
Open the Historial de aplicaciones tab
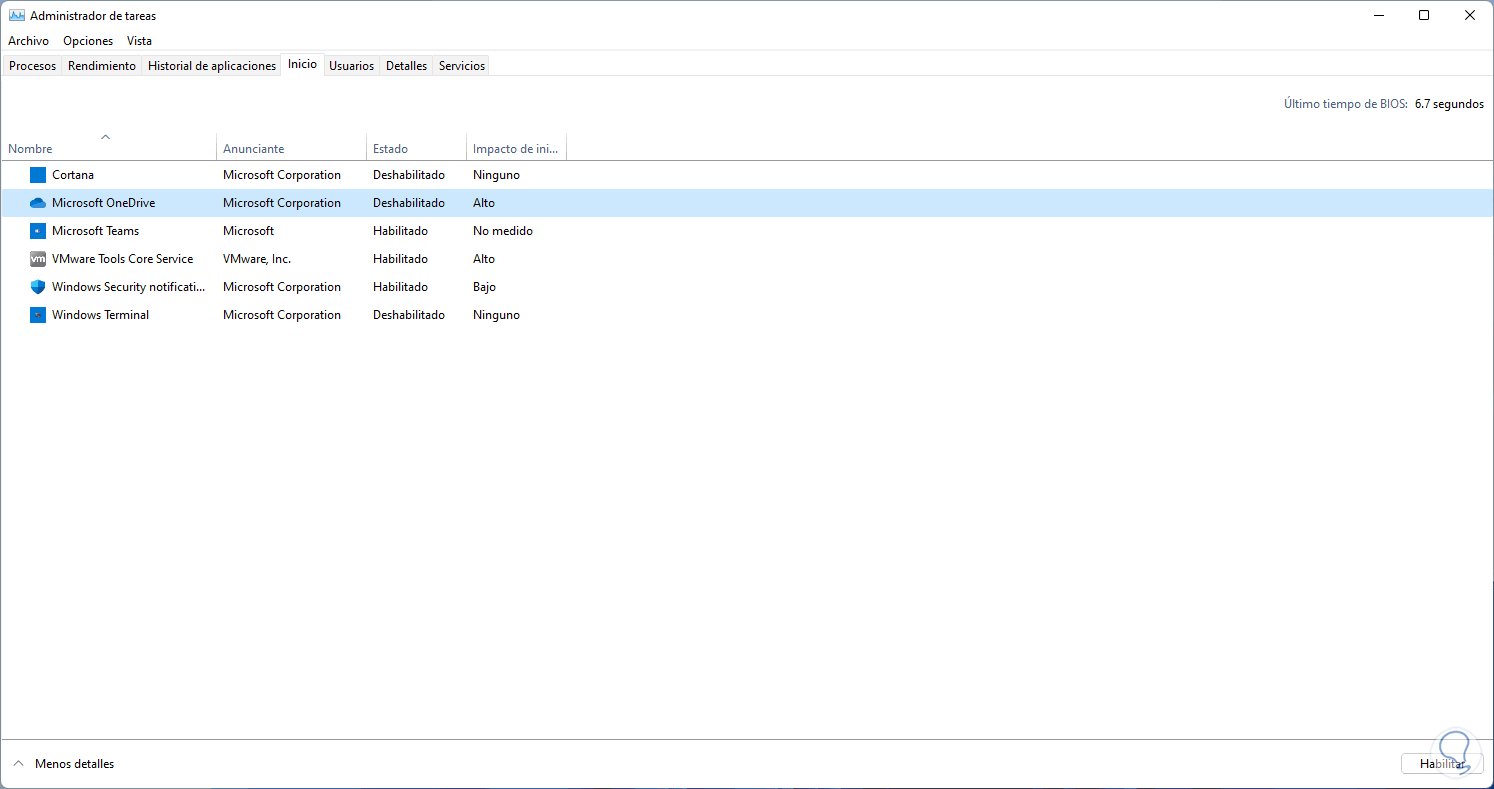(x=212, y=66)
